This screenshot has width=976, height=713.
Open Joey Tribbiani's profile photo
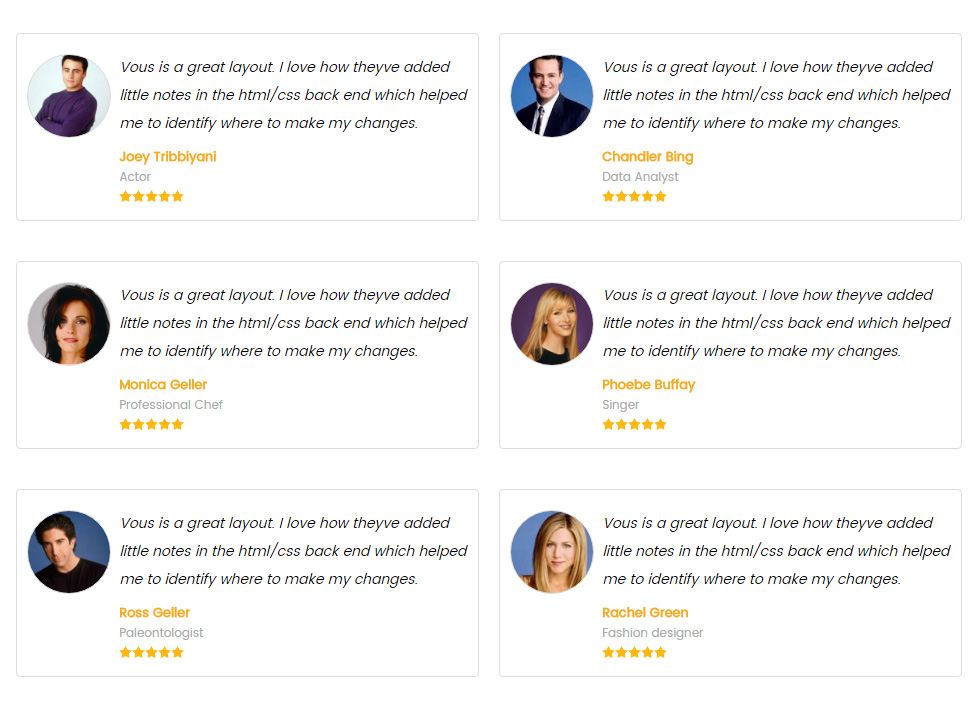pyautogui.click(x=68, y=95)
